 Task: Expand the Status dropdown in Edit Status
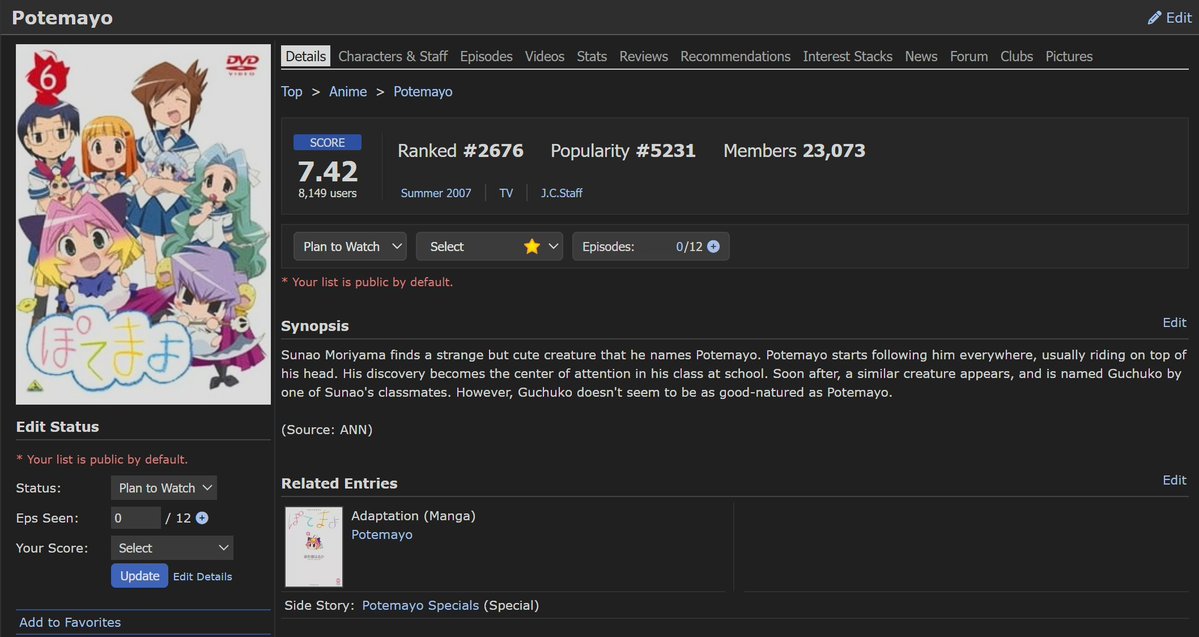click(164, 488)
